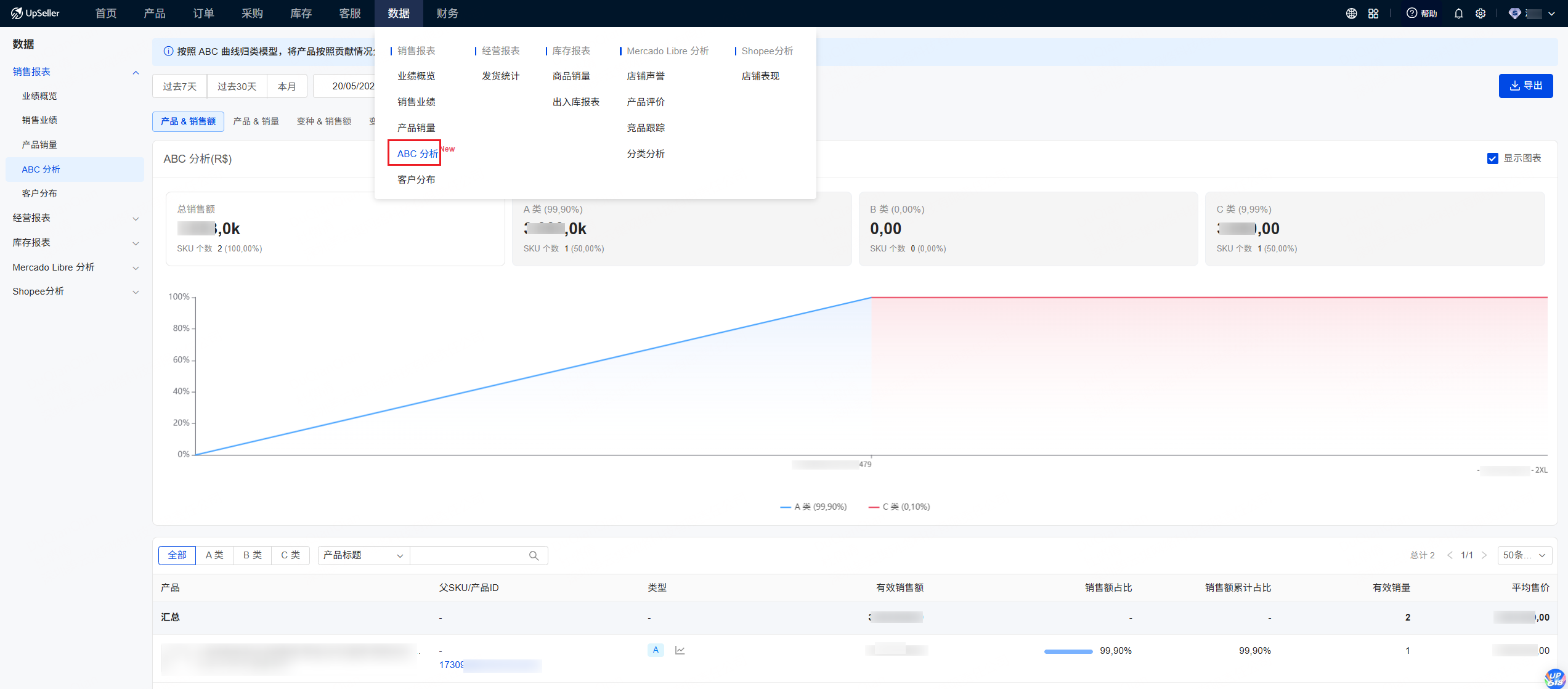Click the search magnifier icon
The height and width of the screenshot is (689, 1568).
[534, 555]
